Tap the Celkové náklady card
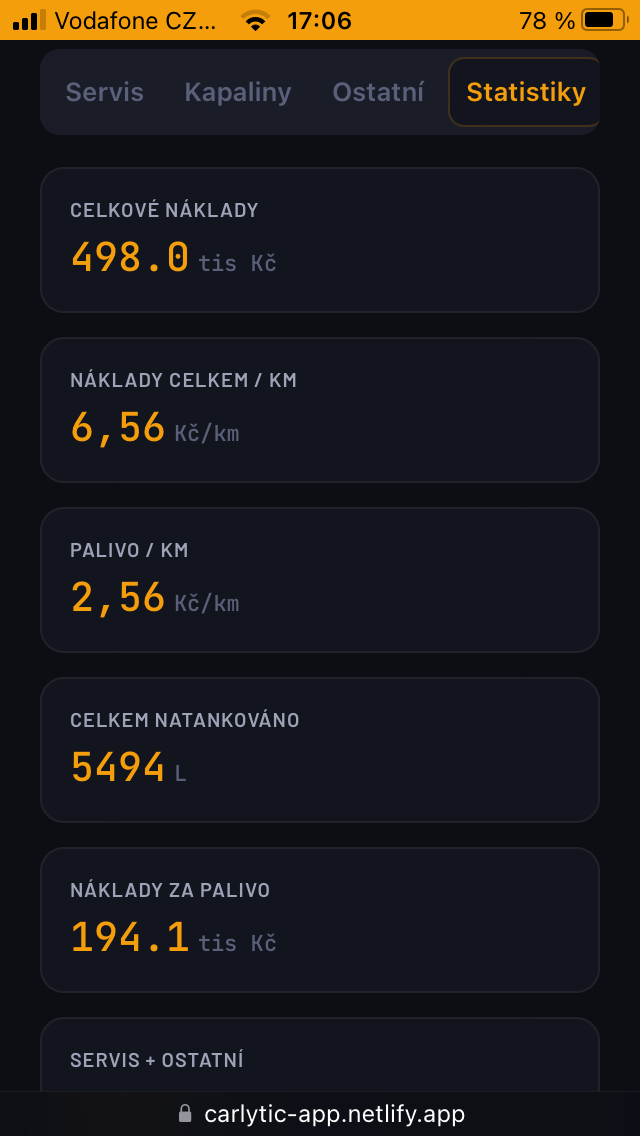The width and height of the screenshot is (640, 1136). coord(320,240)
